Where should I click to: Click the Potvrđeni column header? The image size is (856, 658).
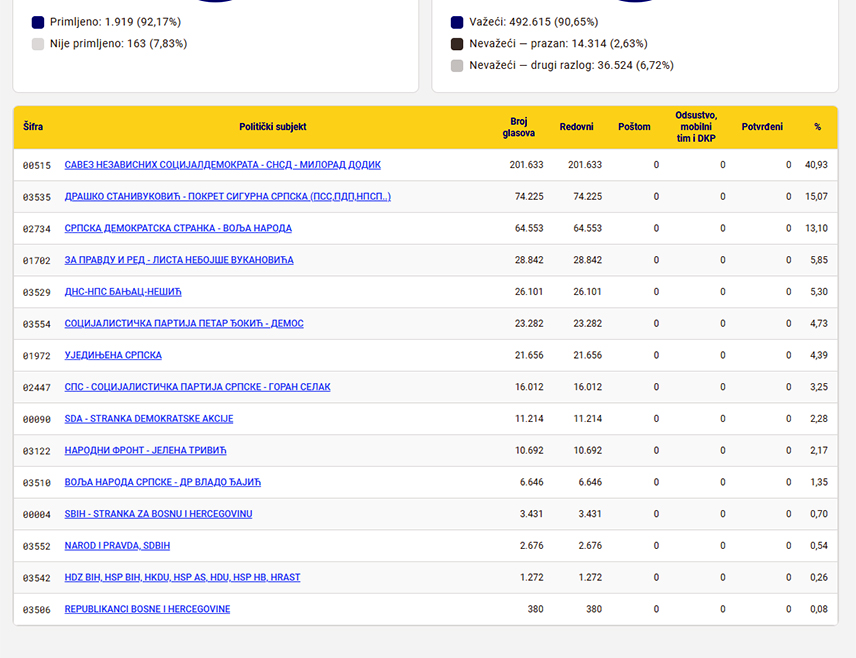(762, 127)
